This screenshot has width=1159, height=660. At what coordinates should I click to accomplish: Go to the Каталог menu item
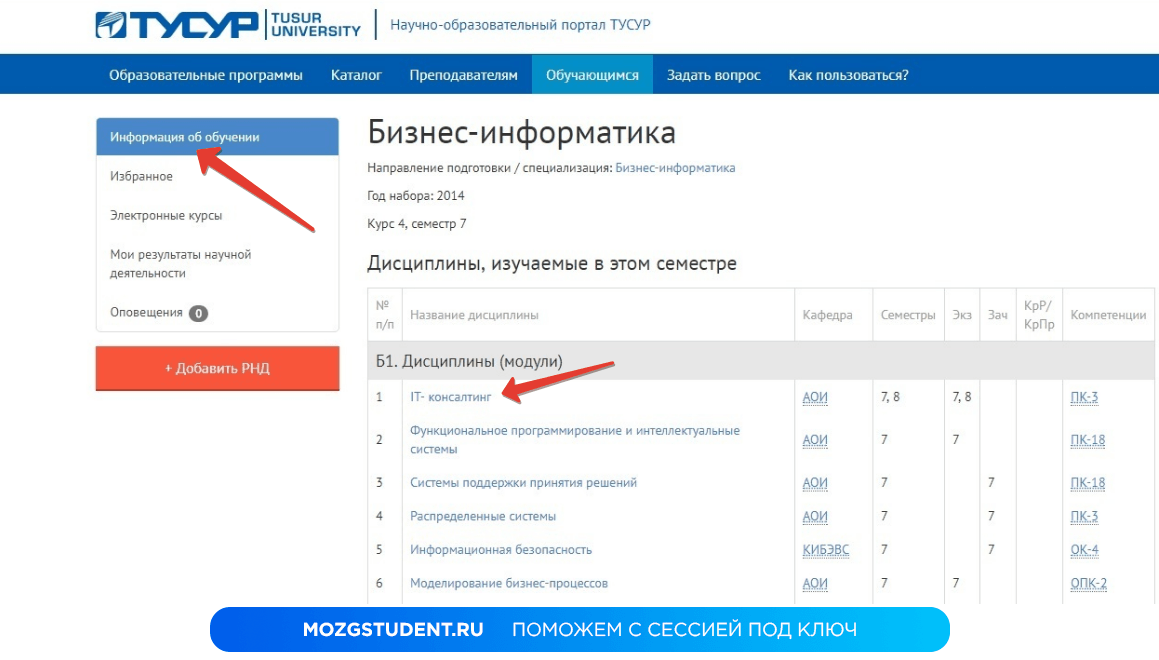(x=356, y=75)
